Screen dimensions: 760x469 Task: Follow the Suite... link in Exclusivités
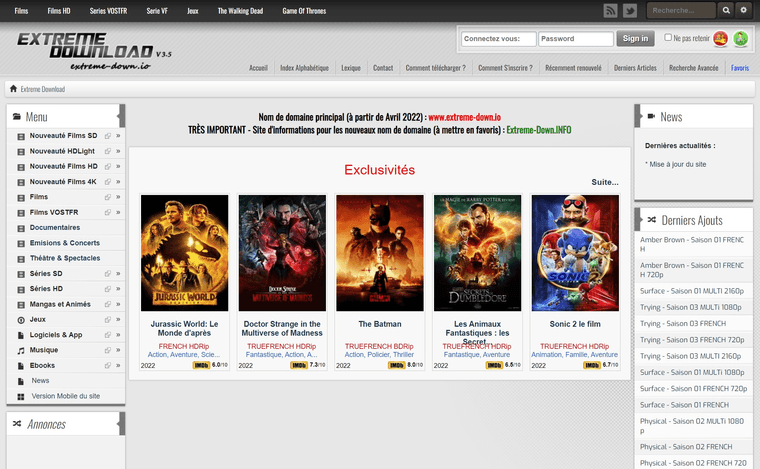pos(604,182)
